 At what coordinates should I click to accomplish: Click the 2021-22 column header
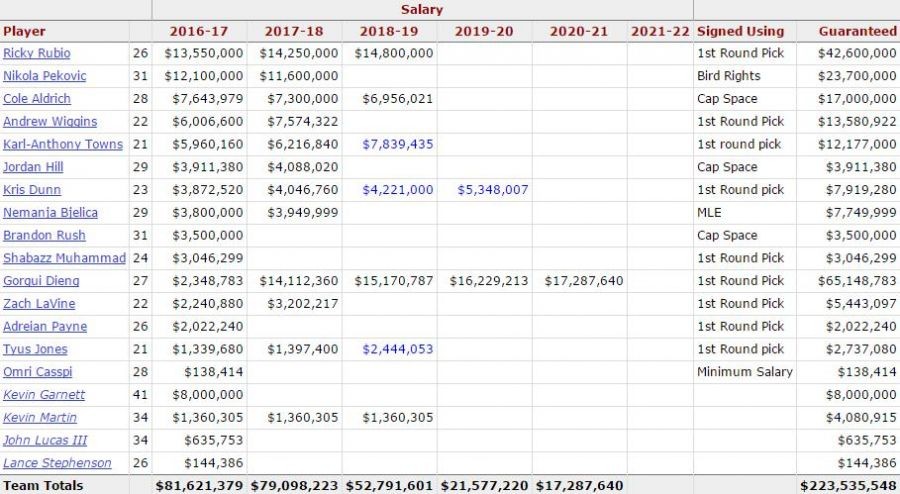click(x=660, y=32)
